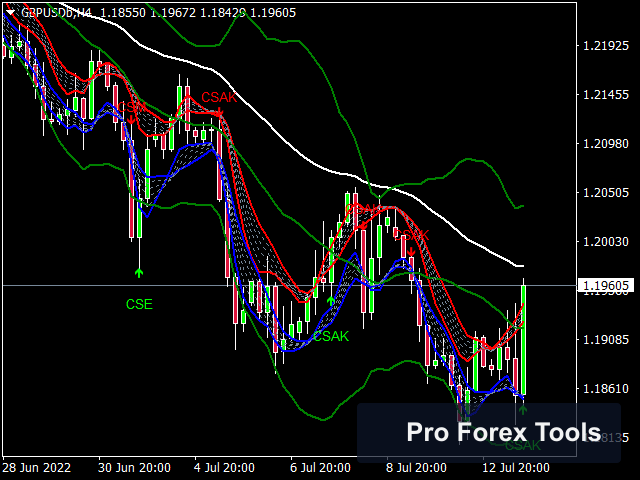This screenshot has width=640, height=480.
Task: Open the chart menu triangle beside GBPUSDb
Action: click(10, 12)
